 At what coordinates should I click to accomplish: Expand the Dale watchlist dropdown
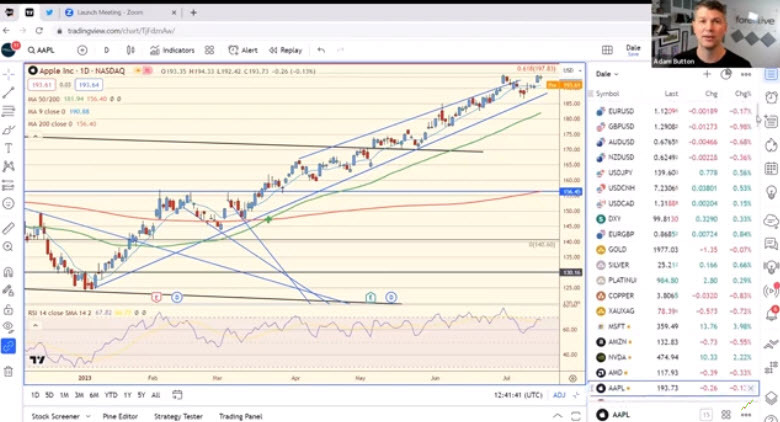click(x=606, y=74)
